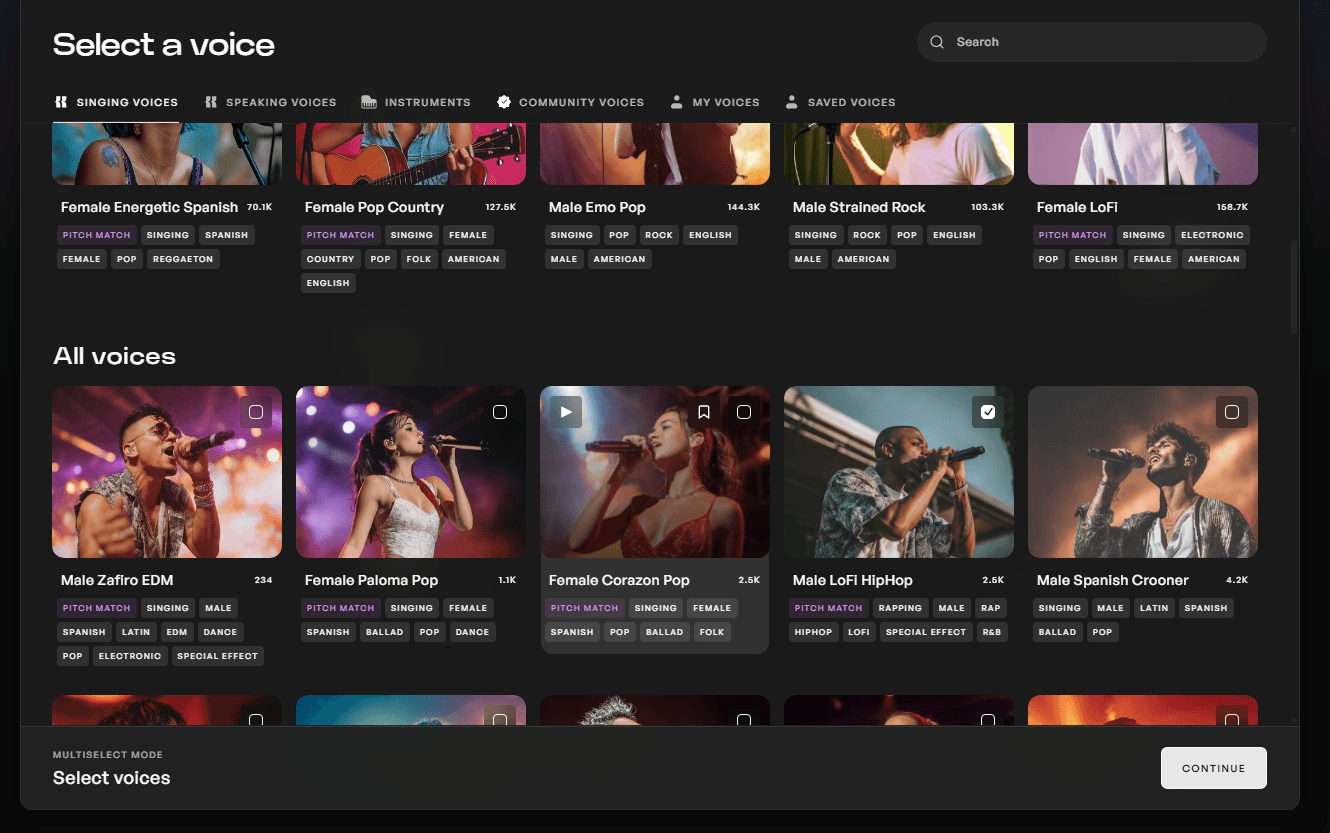Click the SPANISH tag under Male Zafiro EDM
The height and width of the screenshot is (833, 1330).
point(84,631)
